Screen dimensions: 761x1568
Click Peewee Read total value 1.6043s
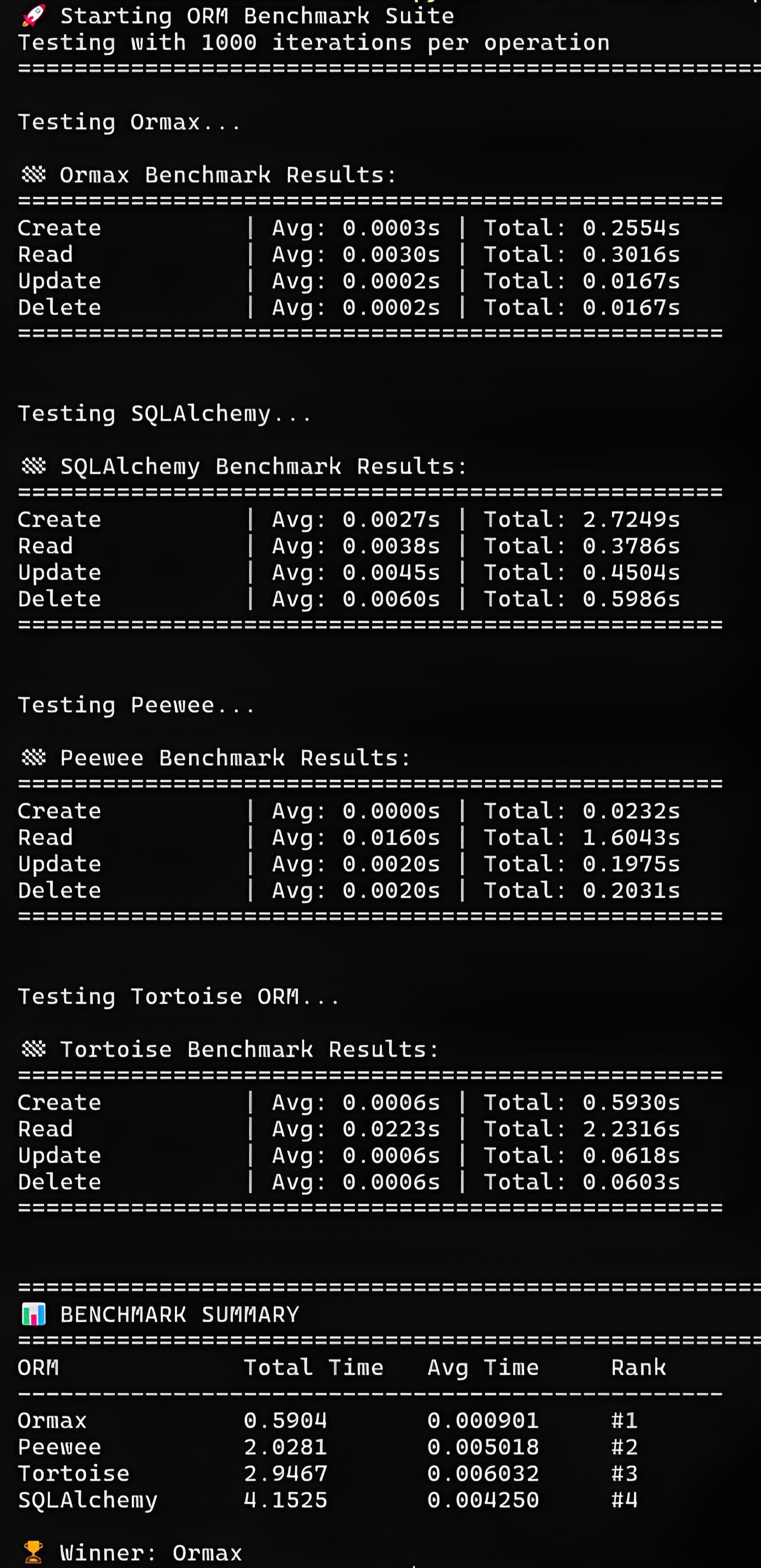(x=631, y=837)
